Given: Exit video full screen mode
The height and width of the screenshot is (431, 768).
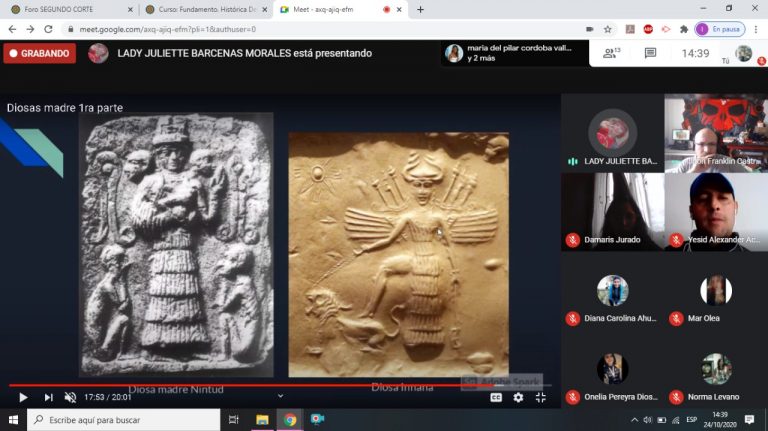Looking at the screenshot, I should point(541,398).
